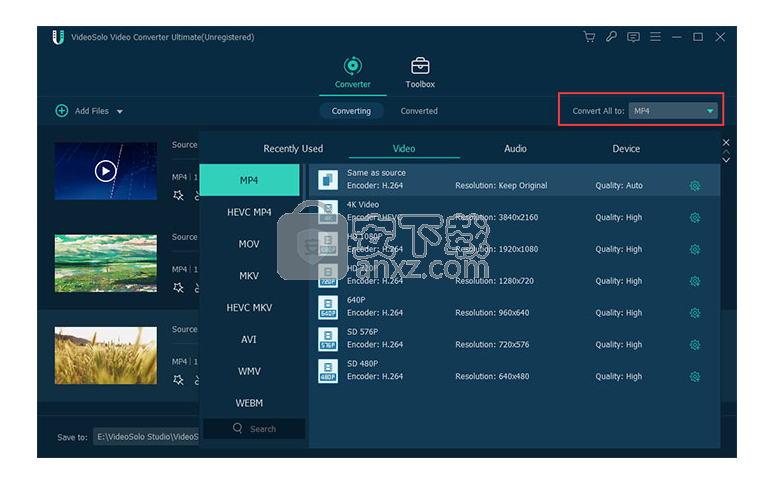Screen dimensions: 770x484
Task: Click the edit star icon for second video
Action: [x=178, y=288]
